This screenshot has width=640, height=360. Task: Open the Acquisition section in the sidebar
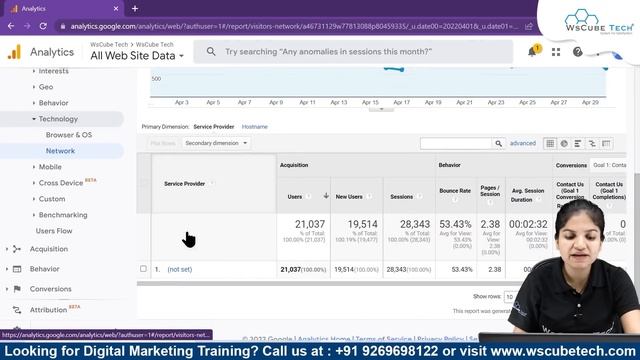click(49, 249)
